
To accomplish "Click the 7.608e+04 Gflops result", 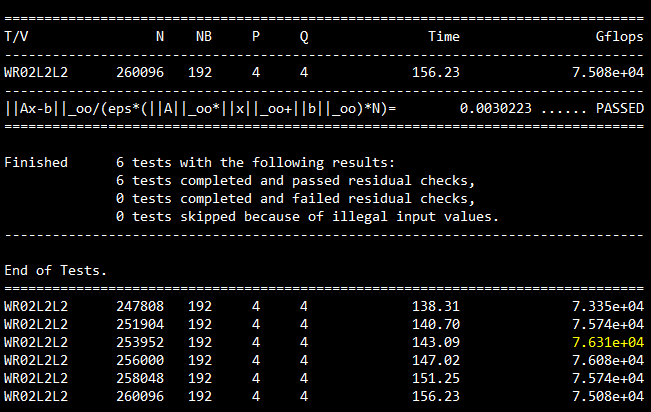I will pos(607,360).
